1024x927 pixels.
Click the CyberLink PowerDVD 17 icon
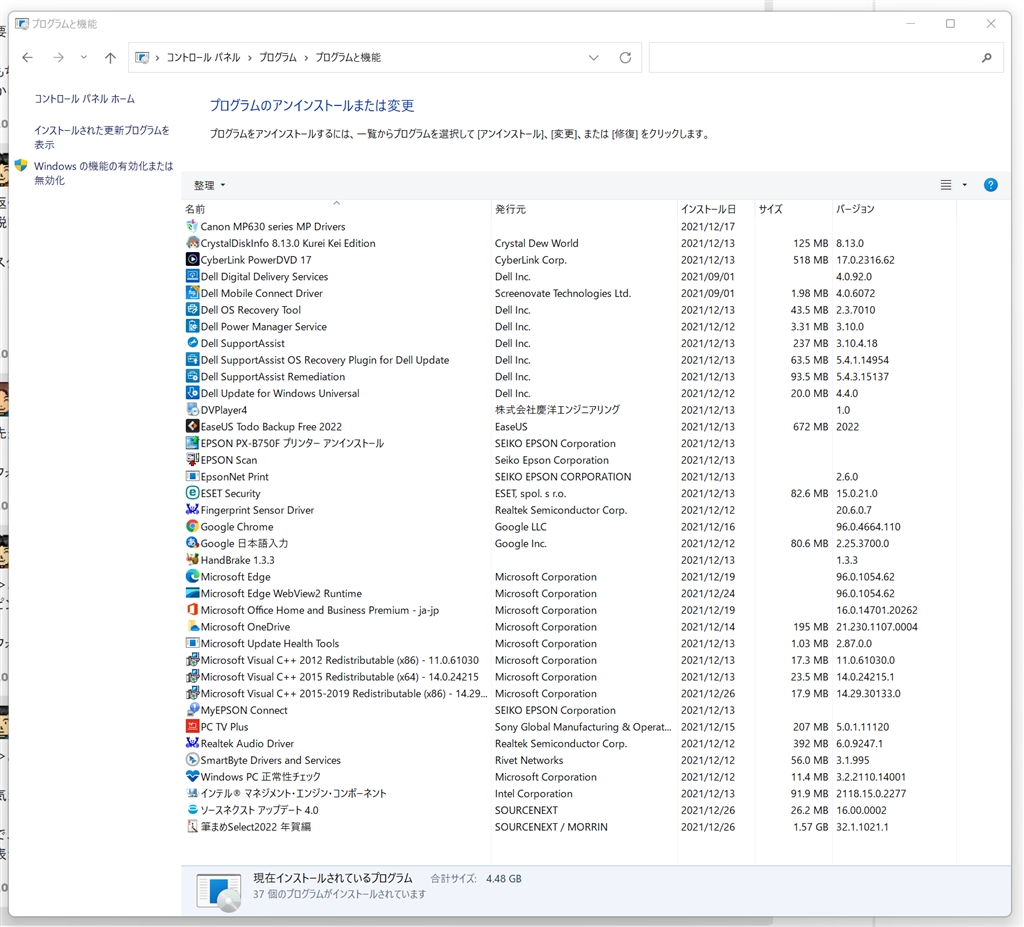pos(192,259)
